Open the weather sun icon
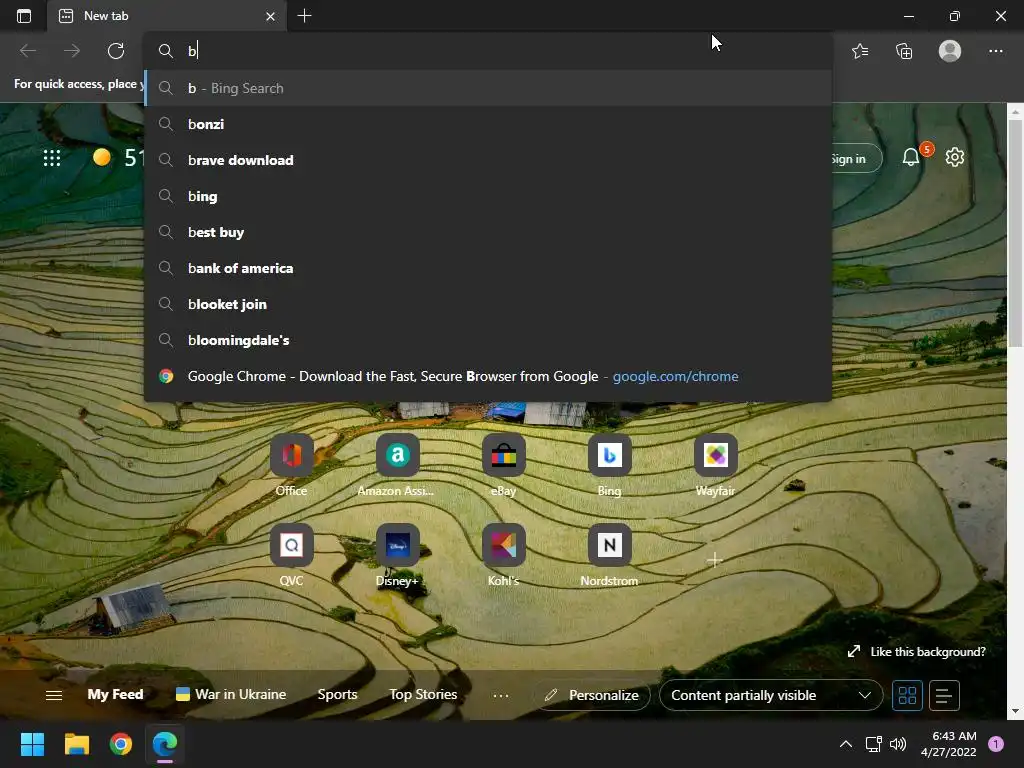1024x768 pixels. (102, 157)
